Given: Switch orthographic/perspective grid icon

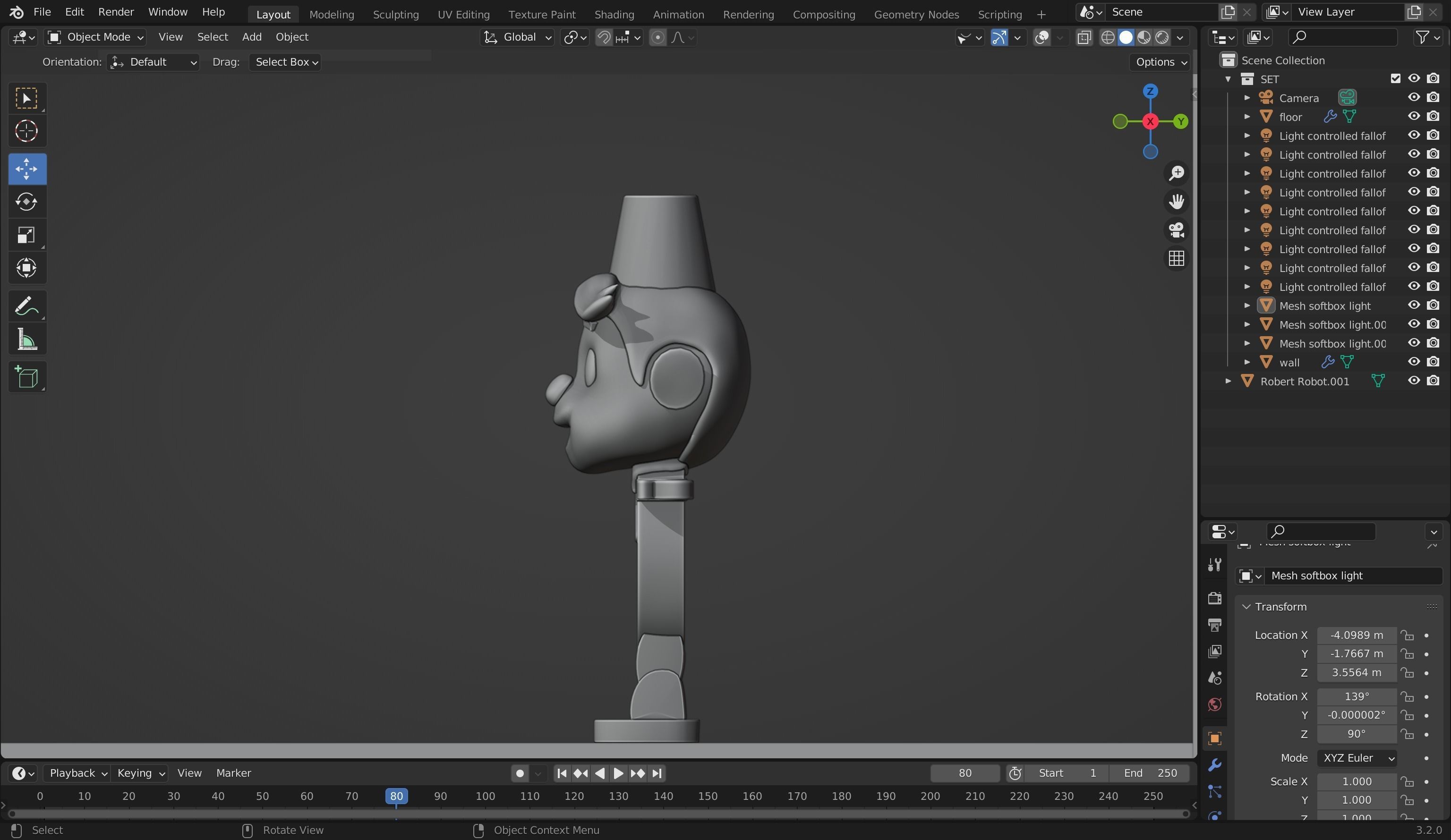Looking at the screenshot, I should [1177, 258].
